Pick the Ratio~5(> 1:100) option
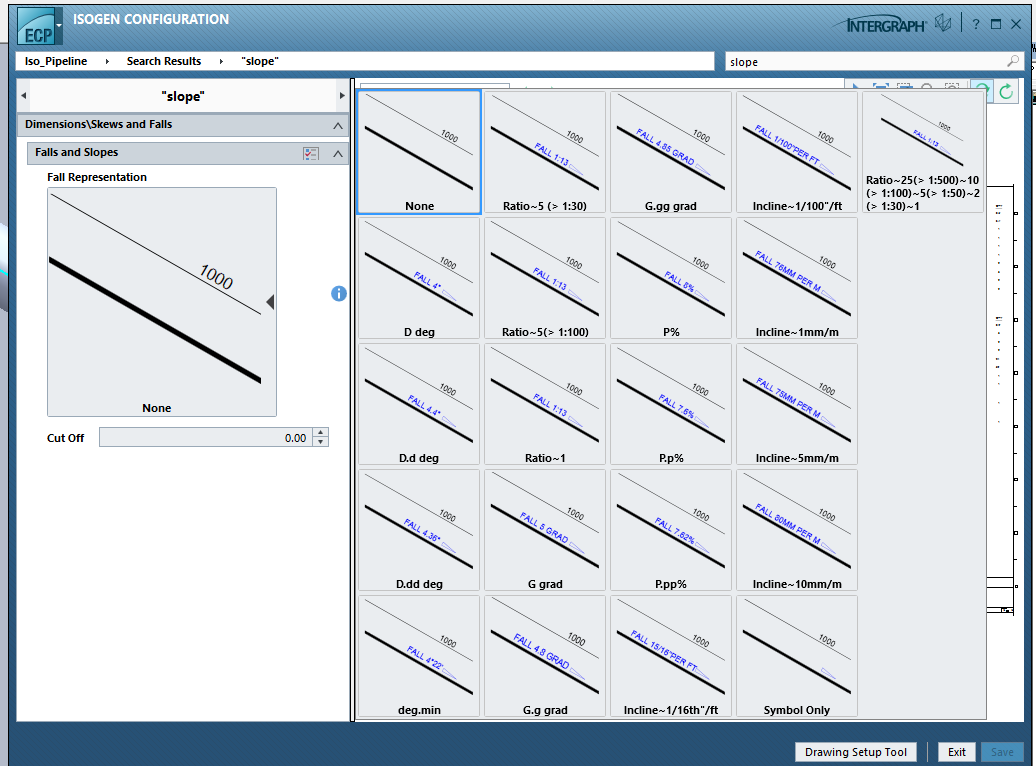Viewport: 1036px width, 766px height. [545, 278]
